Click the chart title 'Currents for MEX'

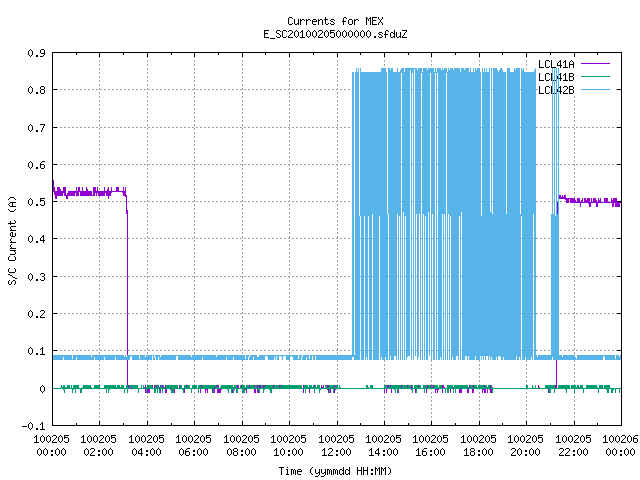pyautogui.click(x=335, y=21)
